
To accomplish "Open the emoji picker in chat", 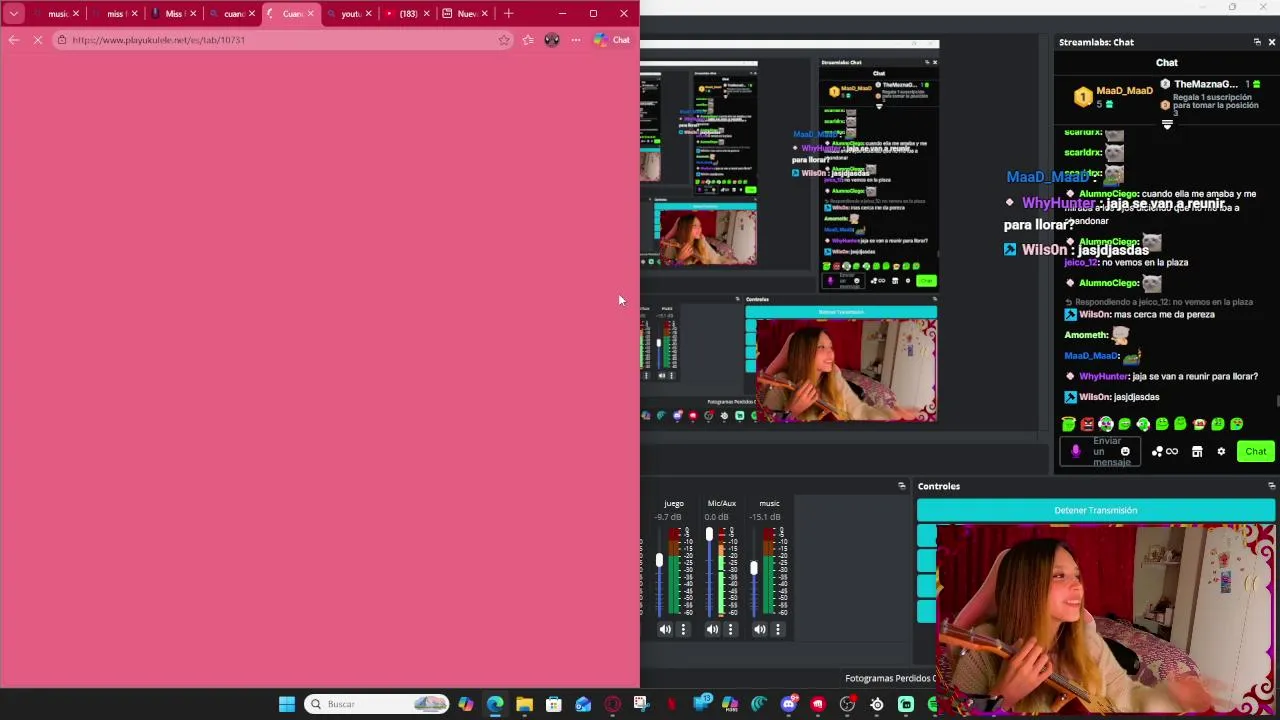I will 1125,452.
